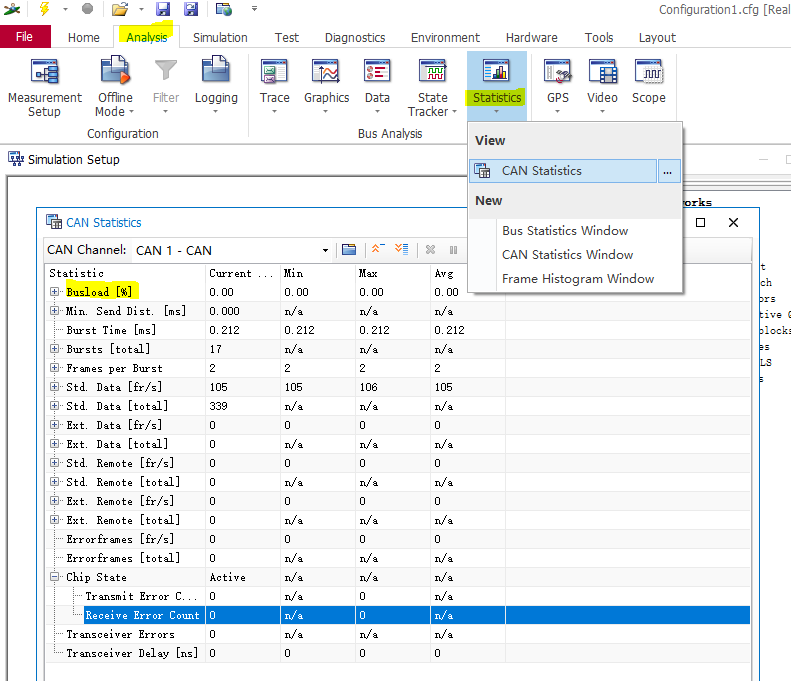Image resolution: width=791 pixels, height=685 pixels.
Task: Click the Save As floppy disk icon
Action: click(191, 9)
